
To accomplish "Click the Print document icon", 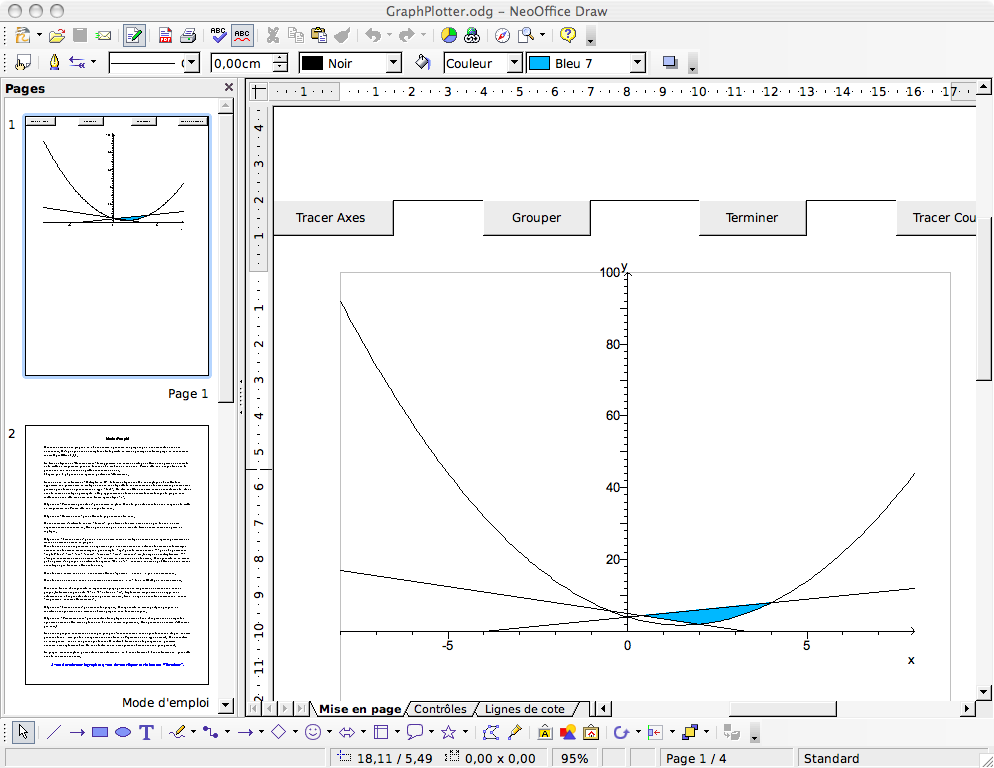I will point(187,36).
